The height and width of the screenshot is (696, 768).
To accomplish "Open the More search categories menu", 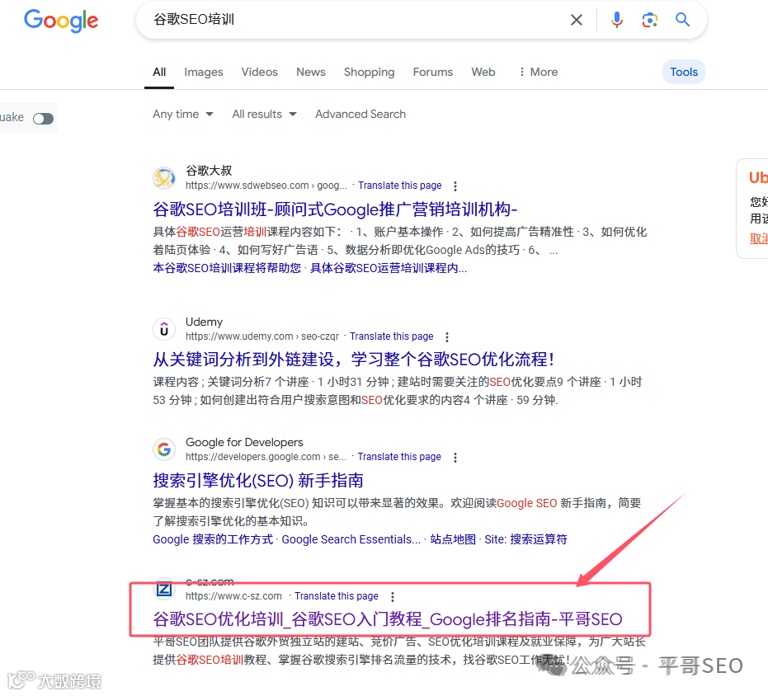I will click(538, 72).
